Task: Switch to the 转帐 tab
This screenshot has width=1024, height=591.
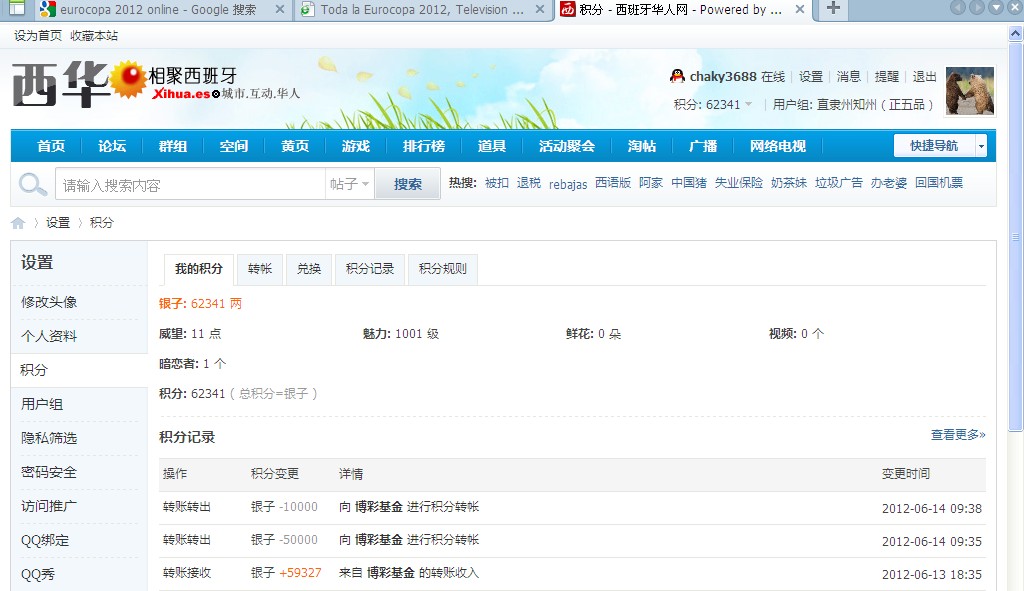Action: tap(258, 268)
